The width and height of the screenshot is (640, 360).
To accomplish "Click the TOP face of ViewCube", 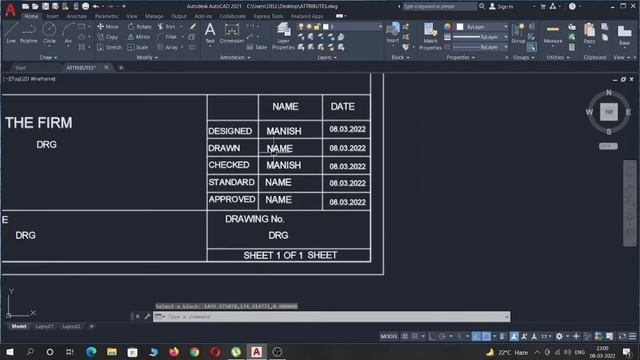I will (x=609, y=112).
